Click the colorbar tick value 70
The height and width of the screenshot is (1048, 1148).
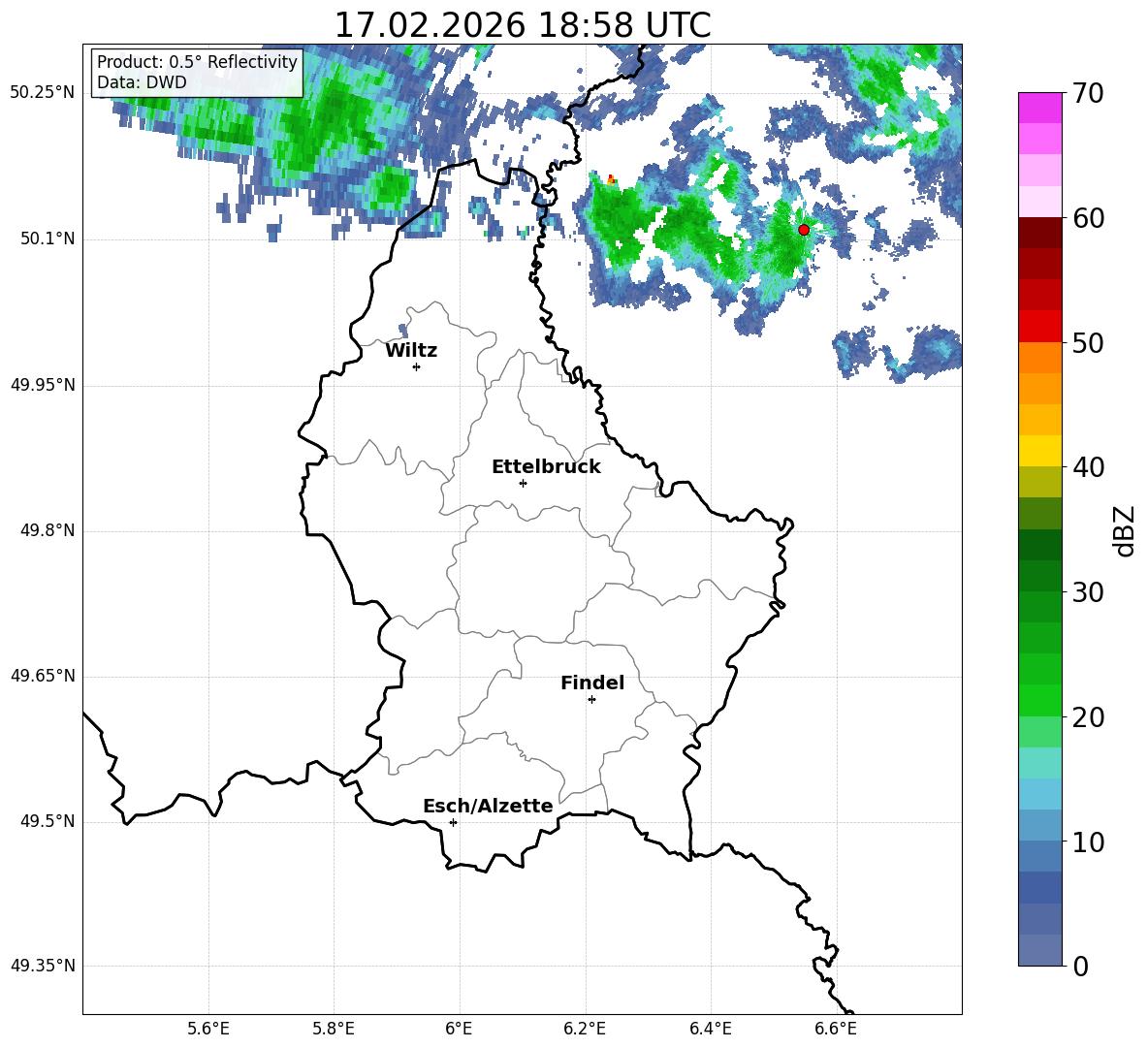1088,94
